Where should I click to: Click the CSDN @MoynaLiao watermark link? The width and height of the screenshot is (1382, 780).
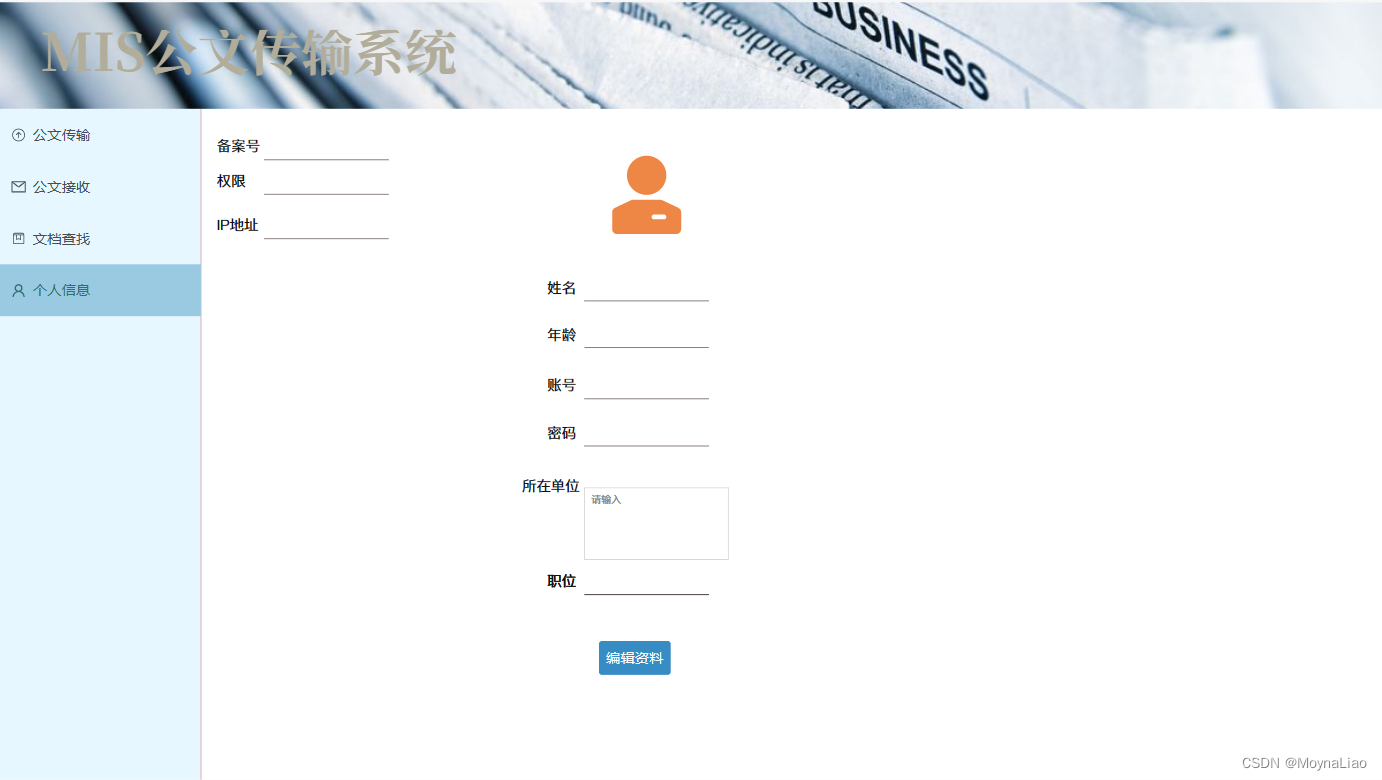1305,763
